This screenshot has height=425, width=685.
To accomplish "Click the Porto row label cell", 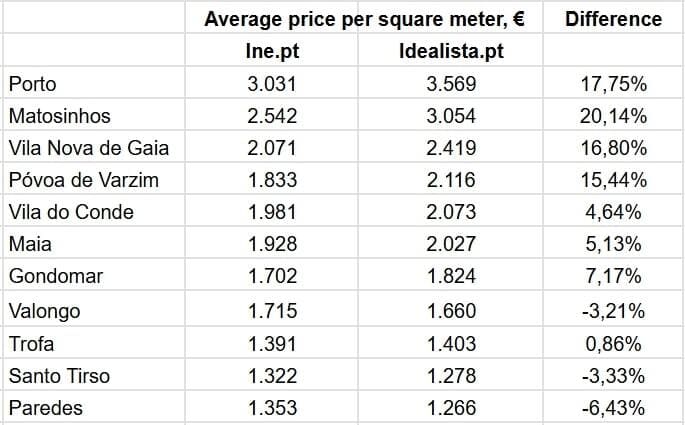I will (32, 84).
